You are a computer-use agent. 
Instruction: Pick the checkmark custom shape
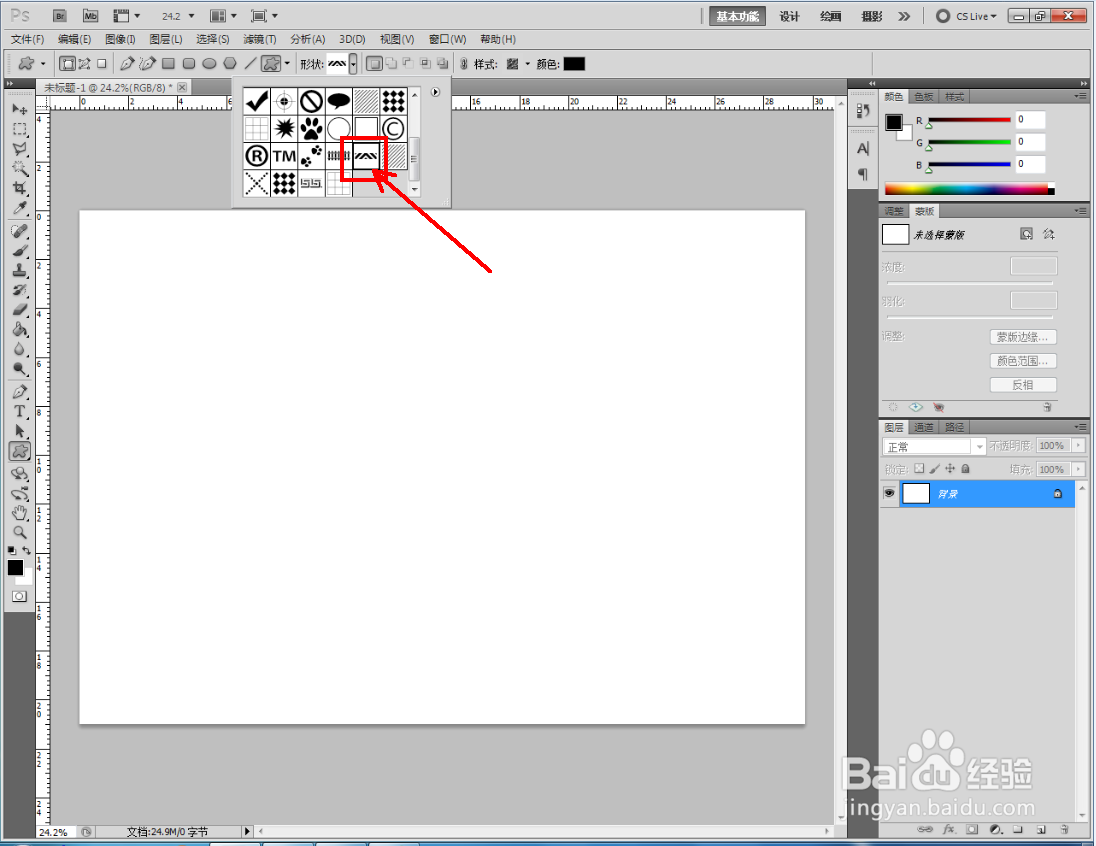tap(257, 101)
